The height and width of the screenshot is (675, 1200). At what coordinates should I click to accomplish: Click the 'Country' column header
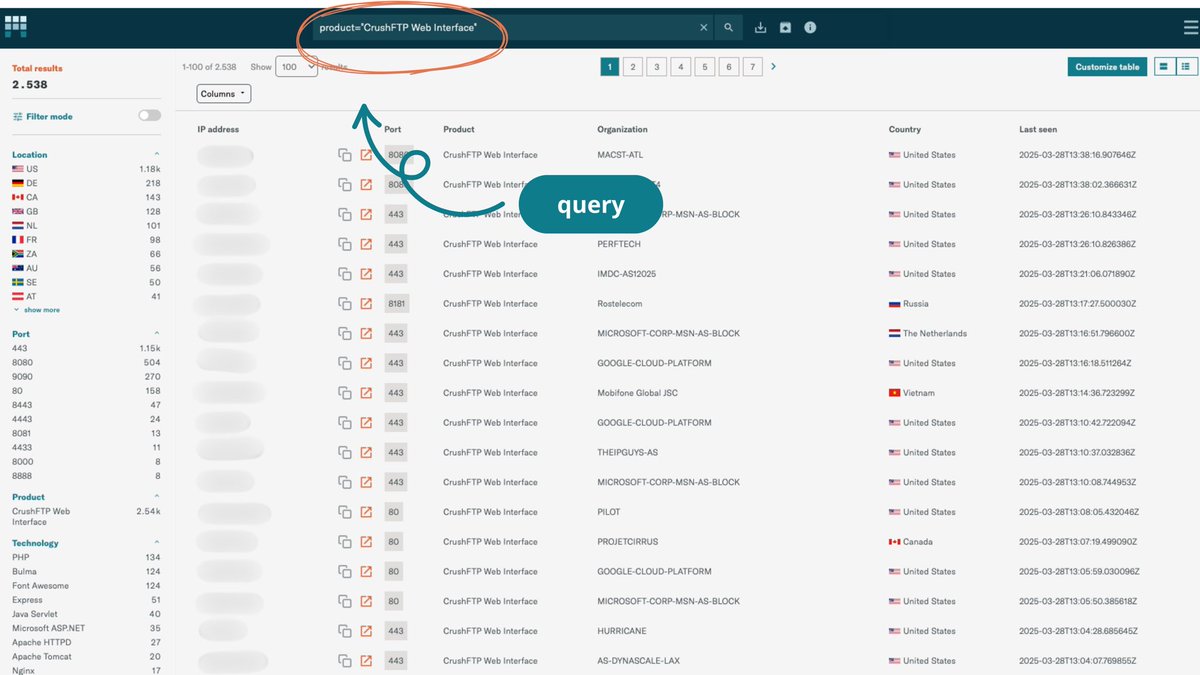point(905,129)
